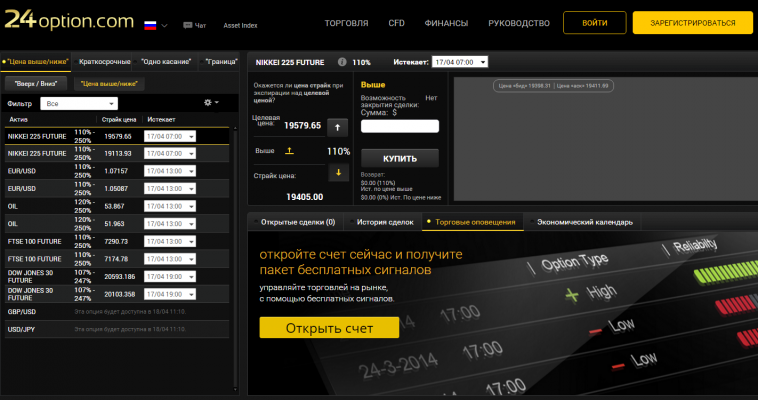Click the ЗАРЕГИСТРИРОВАТЬСЯ button
Screen dimensions: 758x400
[x=693, y=23]
